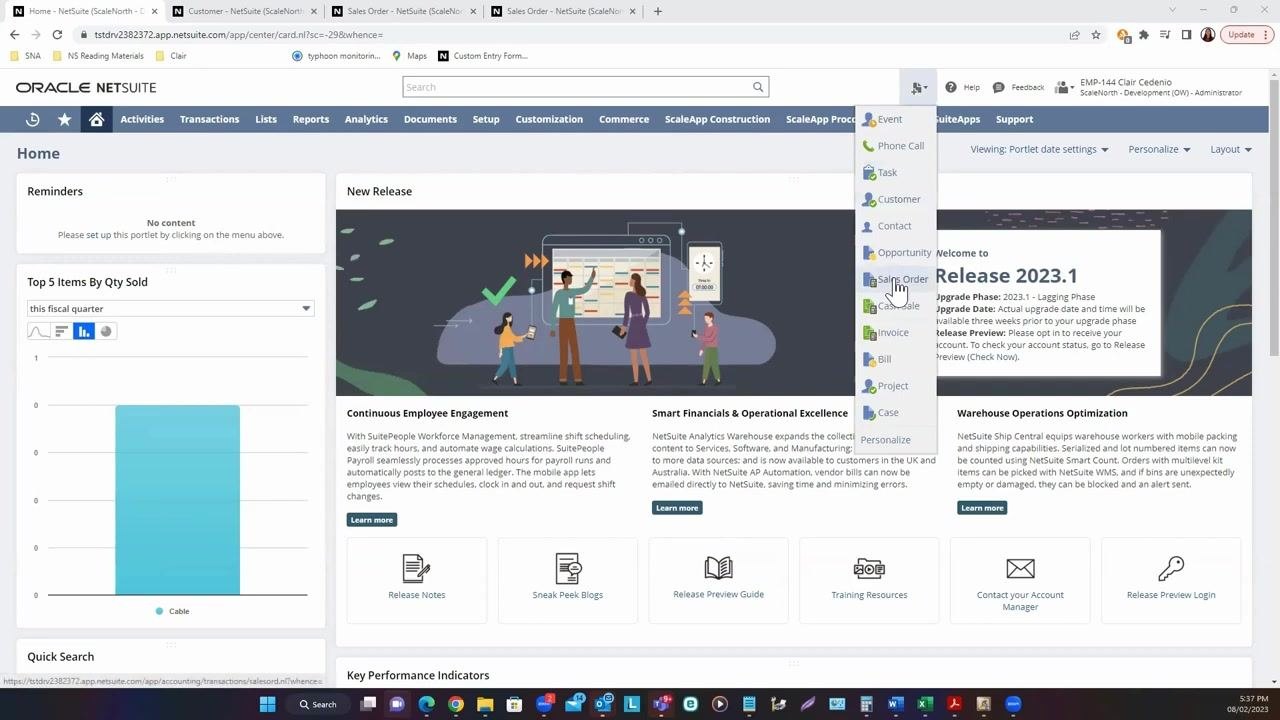
Task: Select line chart view icon
Action: [38, 331]
